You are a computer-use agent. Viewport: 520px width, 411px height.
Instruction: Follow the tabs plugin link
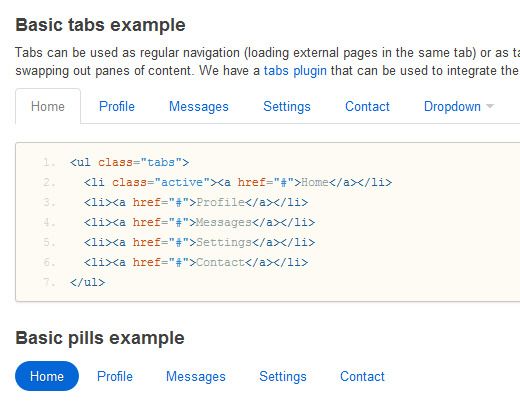(x=295, y=71)
